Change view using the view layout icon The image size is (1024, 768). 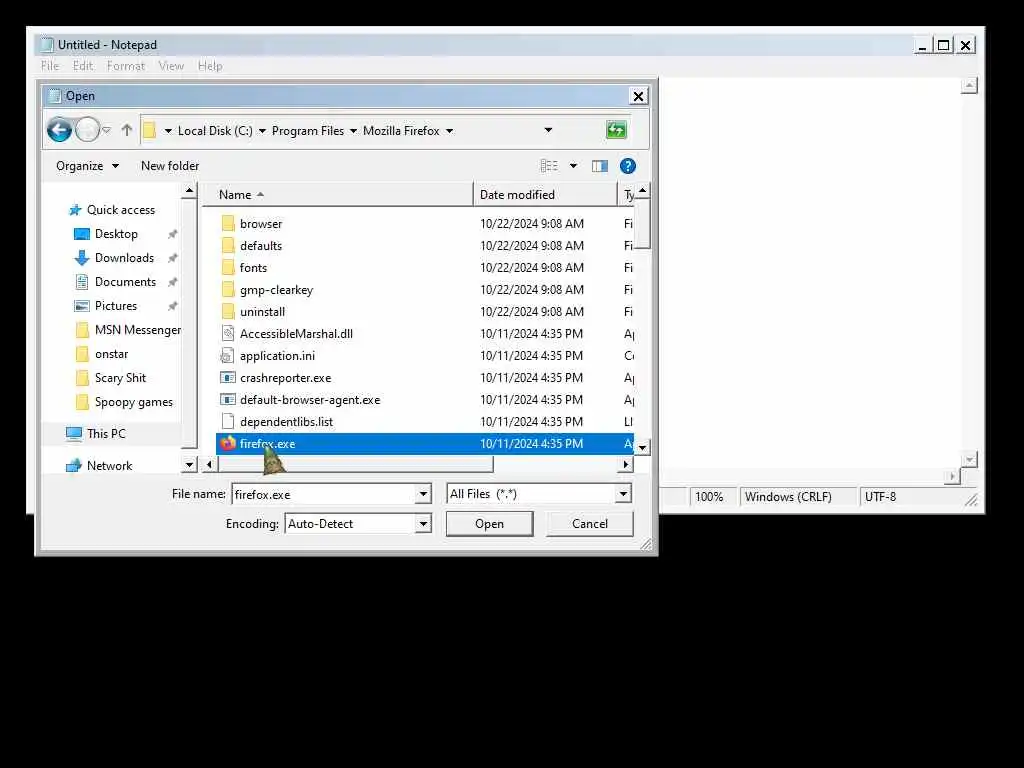pyautogui.click(x=549, y=166)
